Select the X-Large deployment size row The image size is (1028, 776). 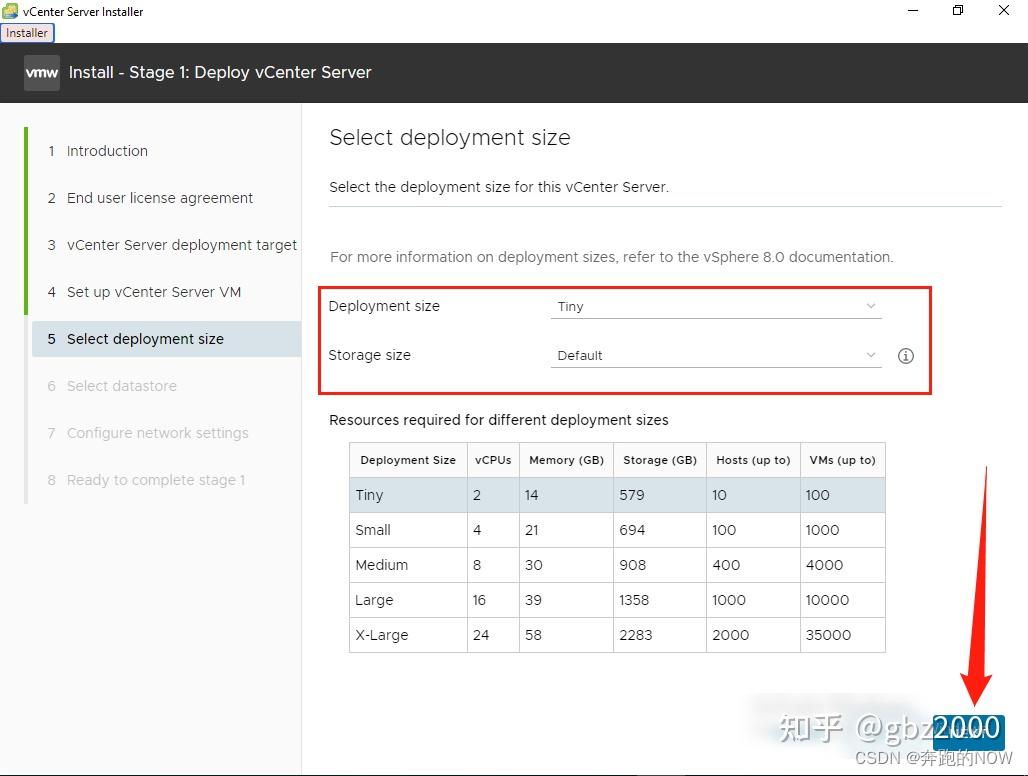click(617, 635)
